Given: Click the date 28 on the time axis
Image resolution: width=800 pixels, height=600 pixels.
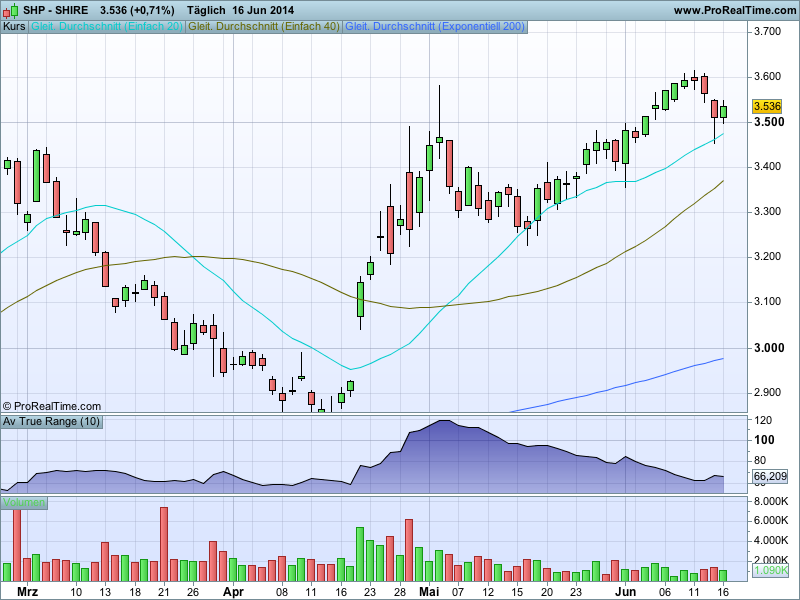Looking at the screenshot, I should pyautogui.click(x=400, y=592).
